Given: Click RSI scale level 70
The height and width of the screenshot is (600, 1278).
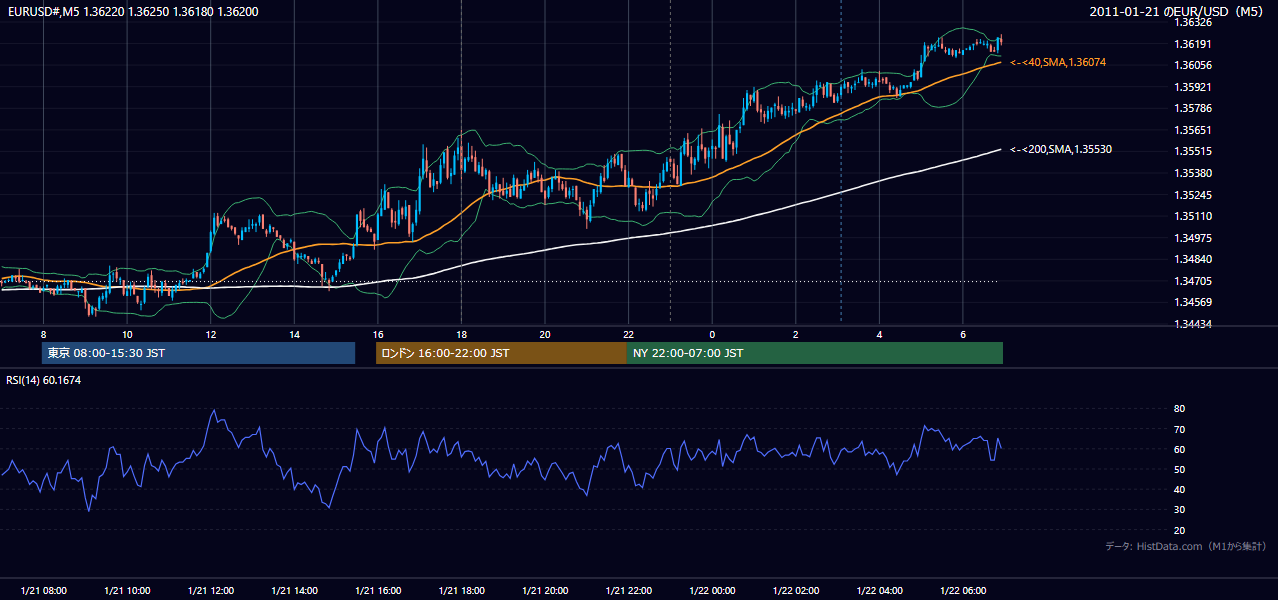Looking at the screenshot, I should [1179, 429].
